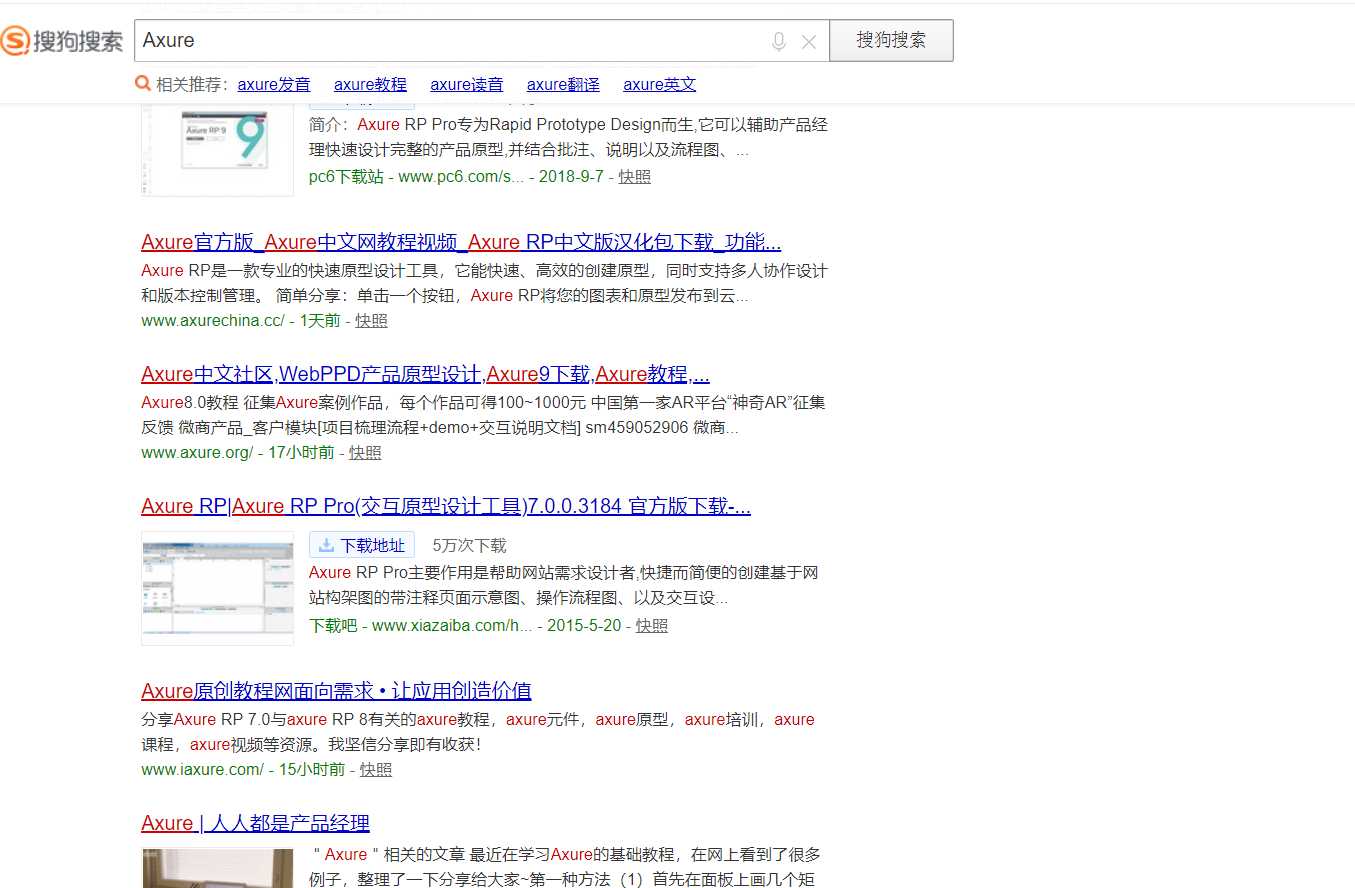Open related suggestion axure教程
This screenshot has width=1355, height=888.
tap(370, 85)
